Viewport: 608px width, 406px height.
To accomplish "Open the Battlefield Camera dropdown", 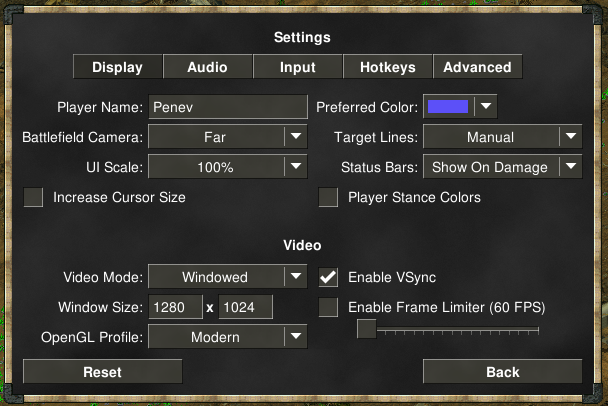I will point(228,136).
